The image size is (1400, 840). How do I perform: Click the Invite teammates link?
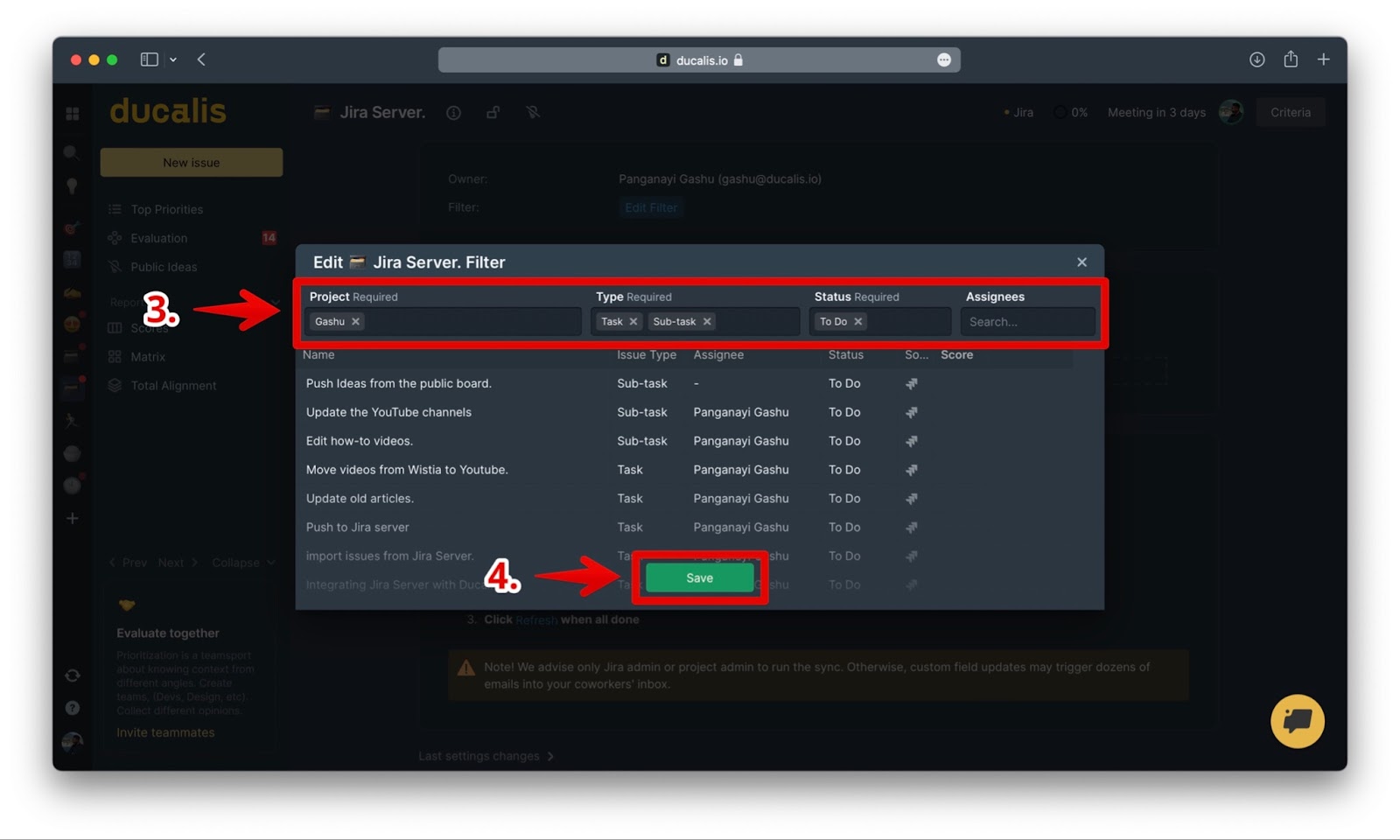point(165,733)
